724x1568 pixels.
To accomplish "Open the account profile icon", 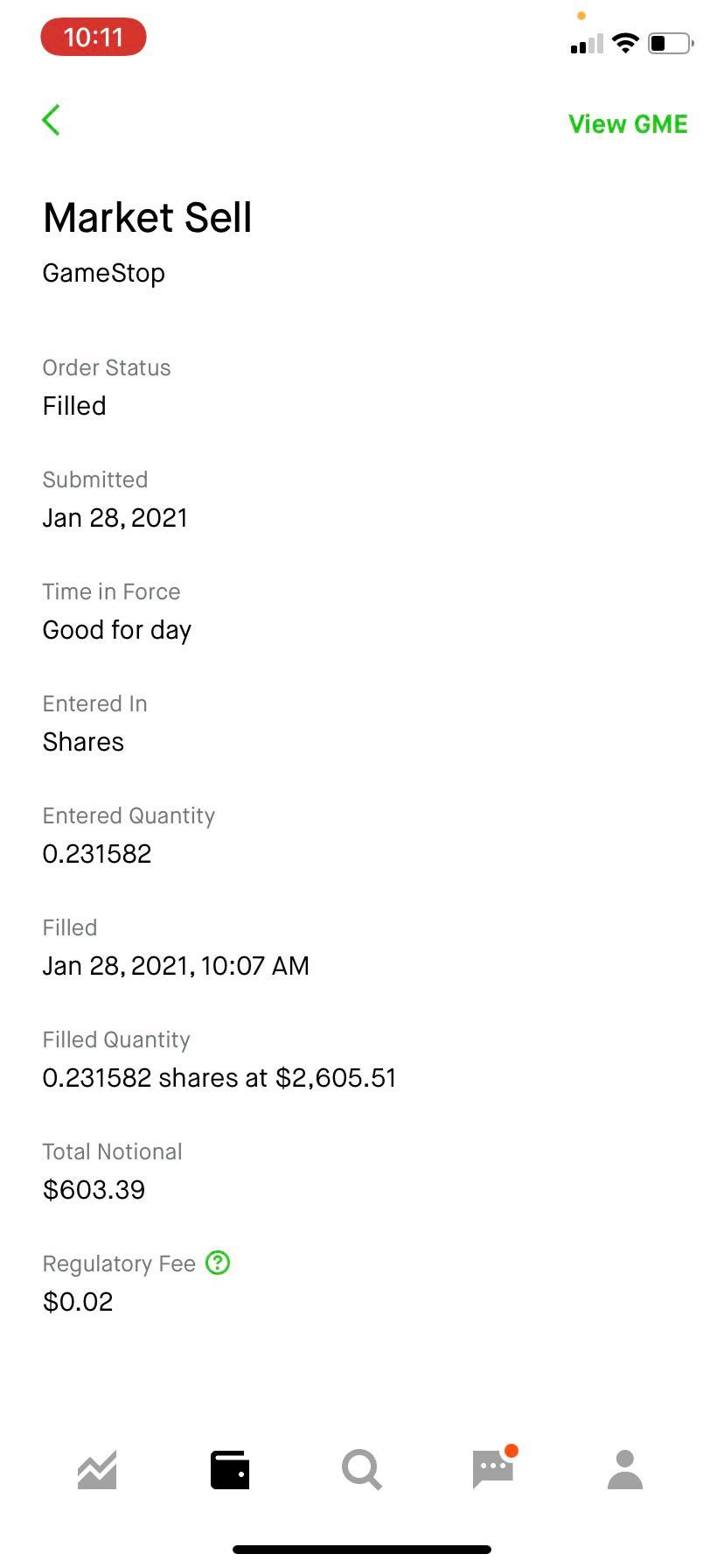I will 625,1470.
